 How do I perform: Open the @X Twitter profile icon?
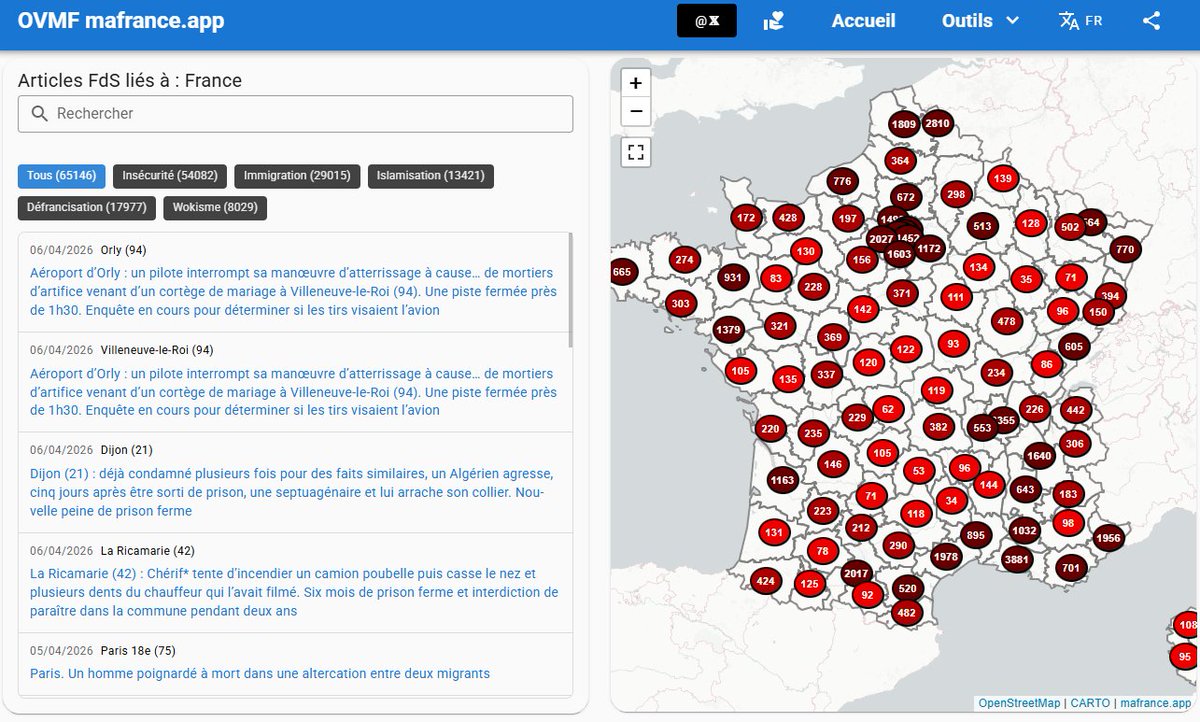[x=706, y=19]
